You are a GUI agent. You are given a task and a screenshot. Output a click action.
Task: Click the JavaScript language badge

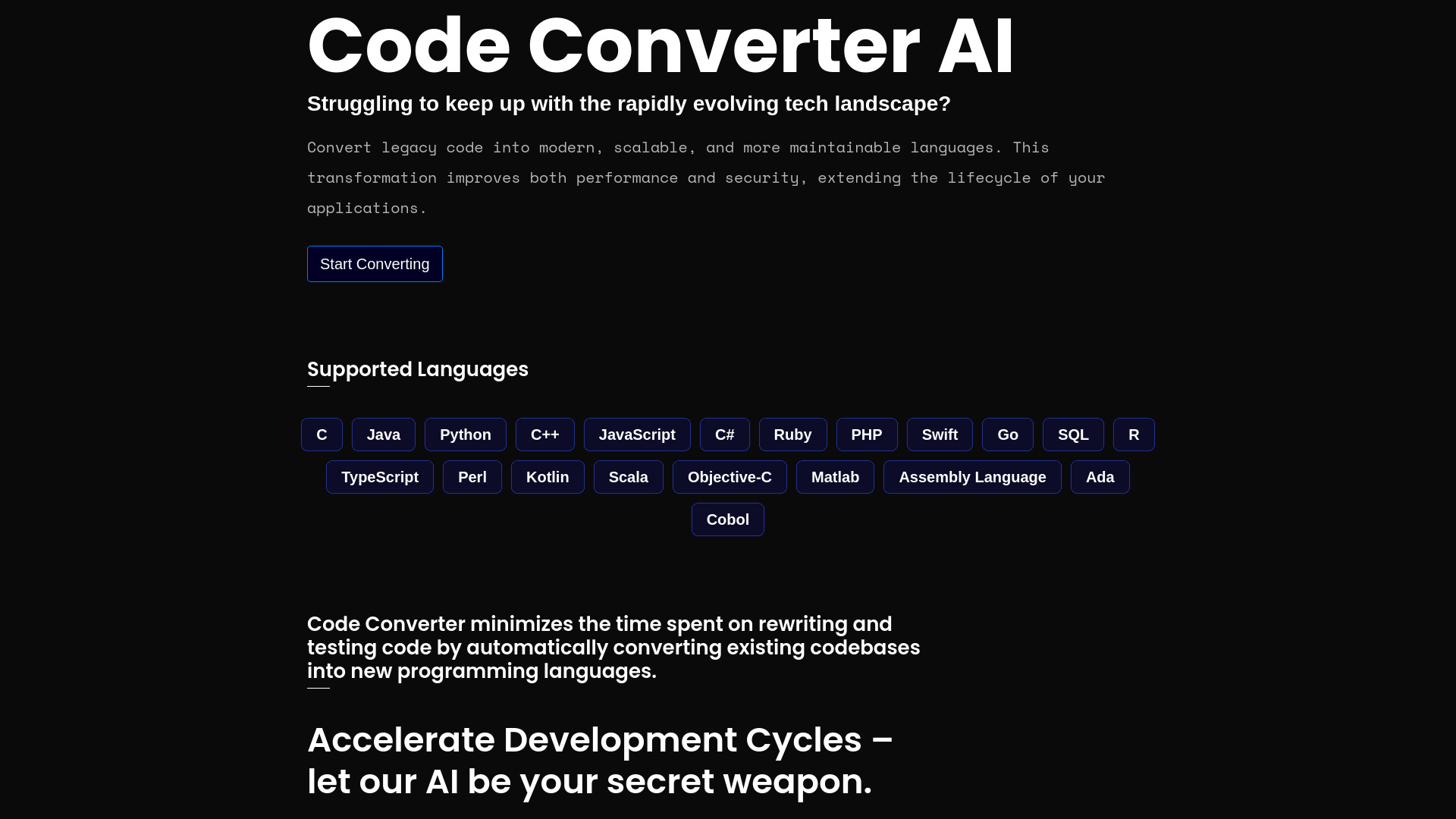[637, 434]
